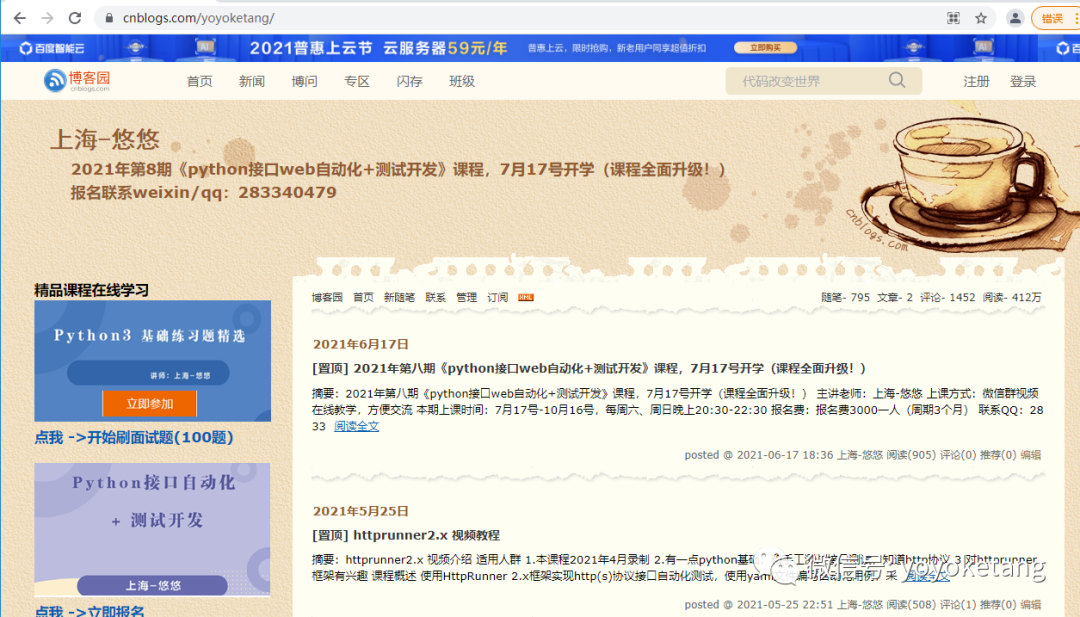Viewport: 1080px width, 617px height.
Task: Click the orange 错误 update button
Action: point(1055,19)
